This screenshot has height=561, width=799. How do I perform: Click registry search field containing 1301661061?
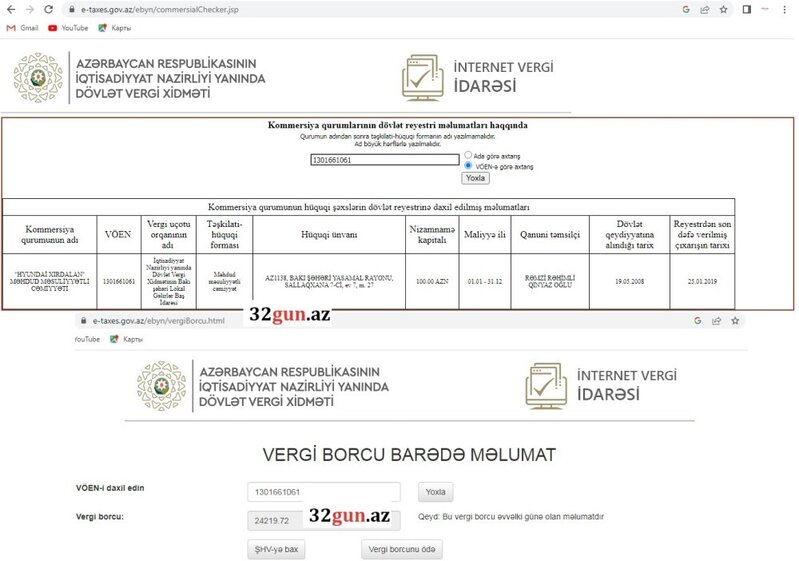[385, 159]
